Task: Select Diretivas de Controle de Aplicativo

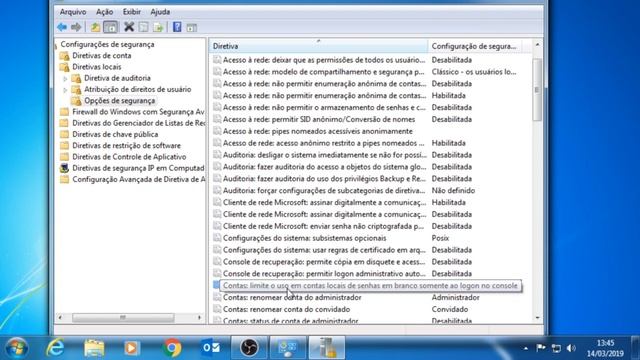Action: [x=129, y=157]
